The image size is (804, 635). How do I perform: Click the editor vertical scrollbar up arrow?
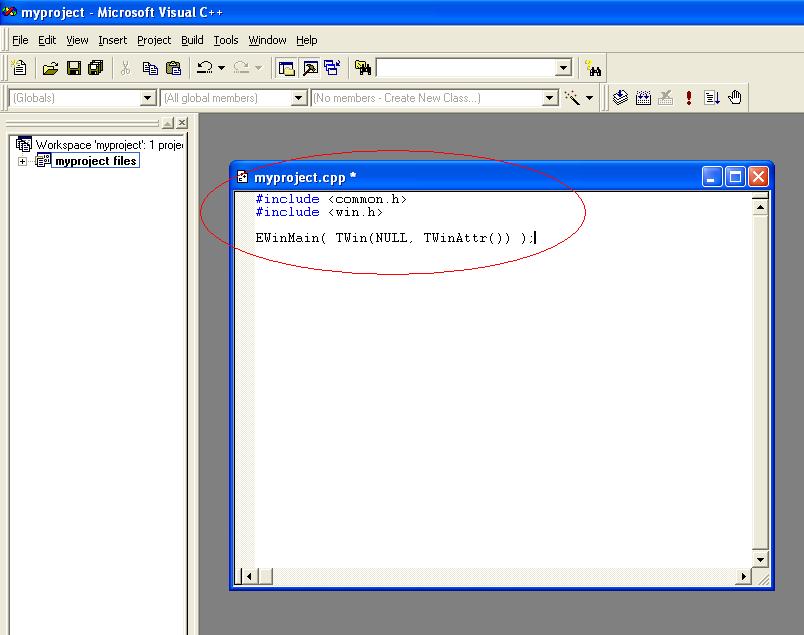tap(760, 207)
